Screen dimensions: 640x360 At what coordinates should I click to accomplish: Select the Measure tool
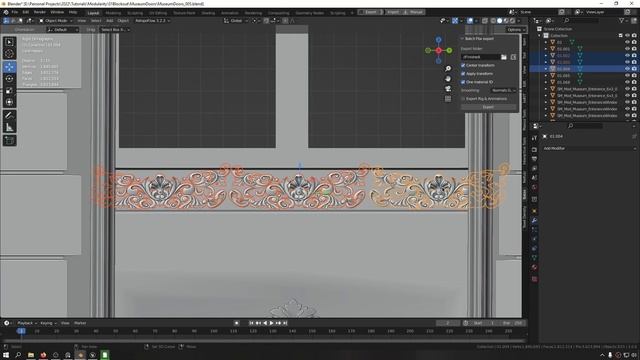(9, 127)
